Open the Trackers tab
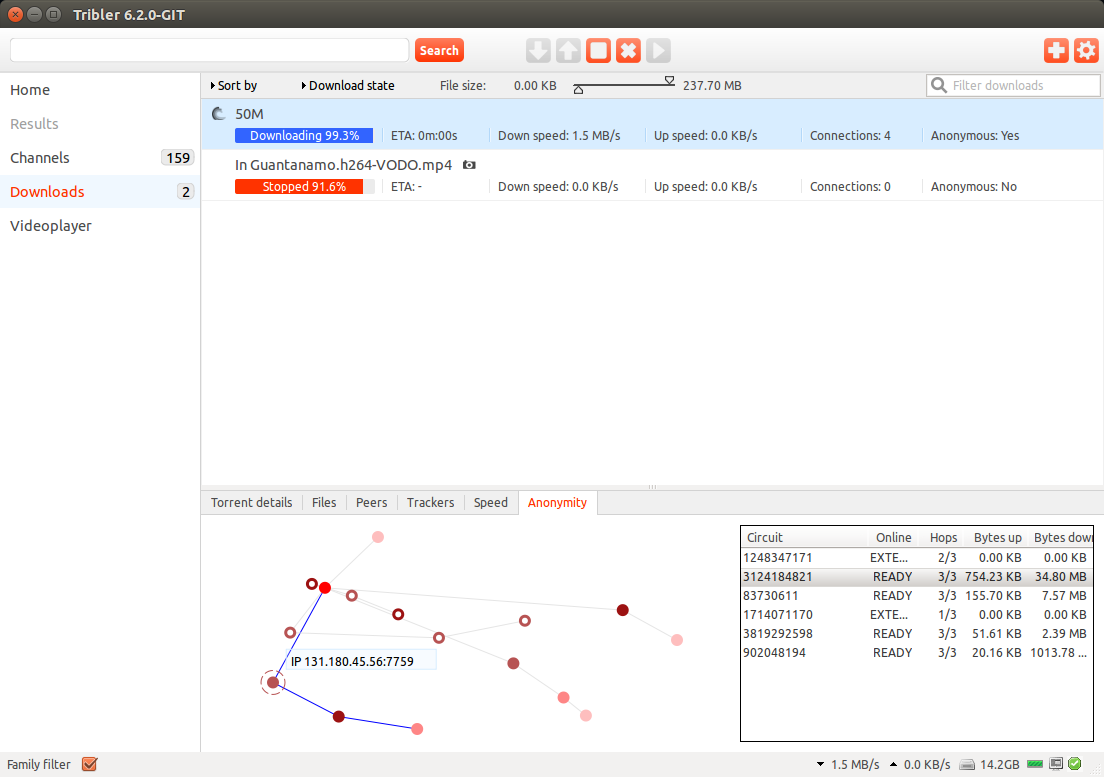This screenshot has height=777, width=1104. pyautogui.click(x=430, y=503)
